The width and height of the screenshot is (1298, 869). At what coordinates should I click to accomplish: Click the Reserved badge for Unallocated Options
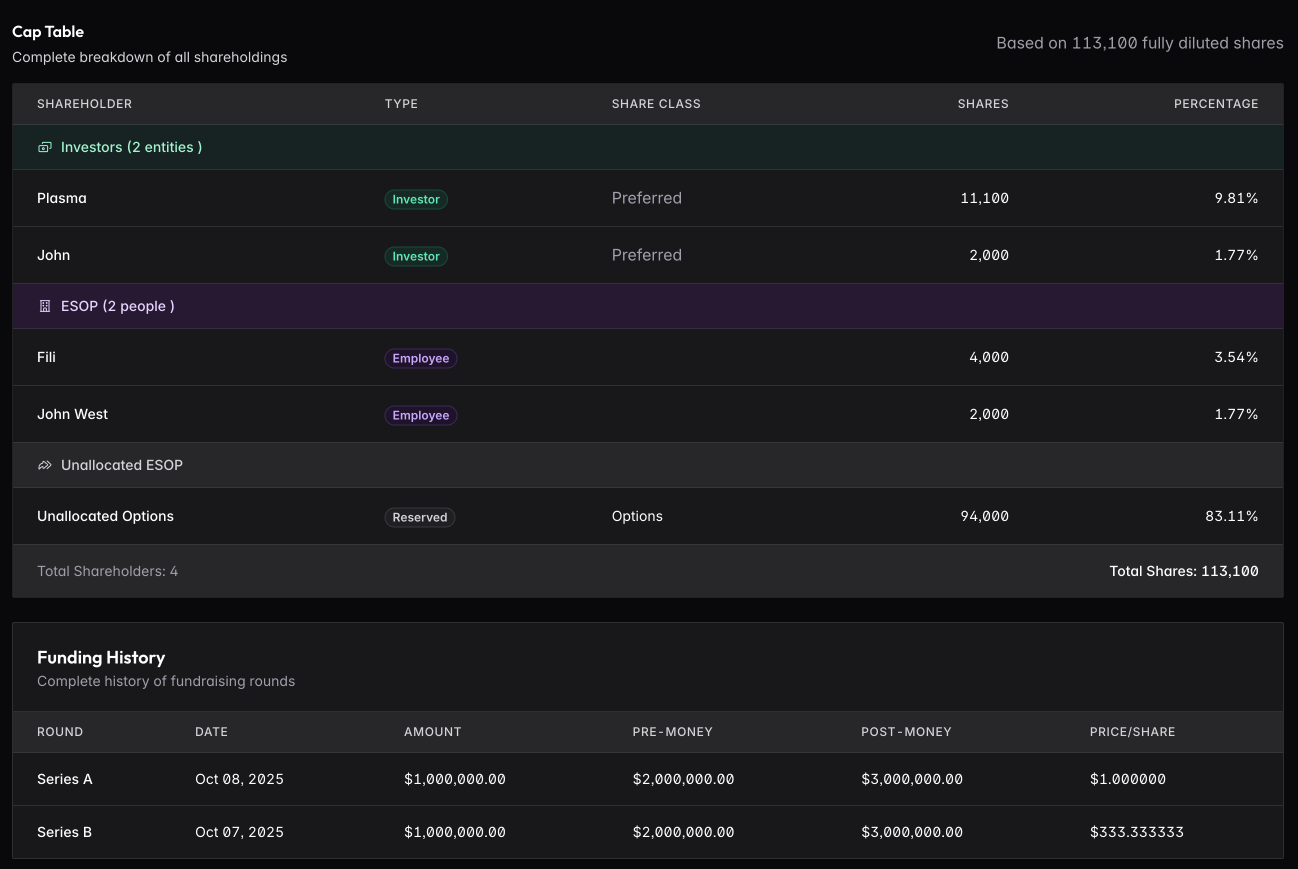click(x=419, y=517)
